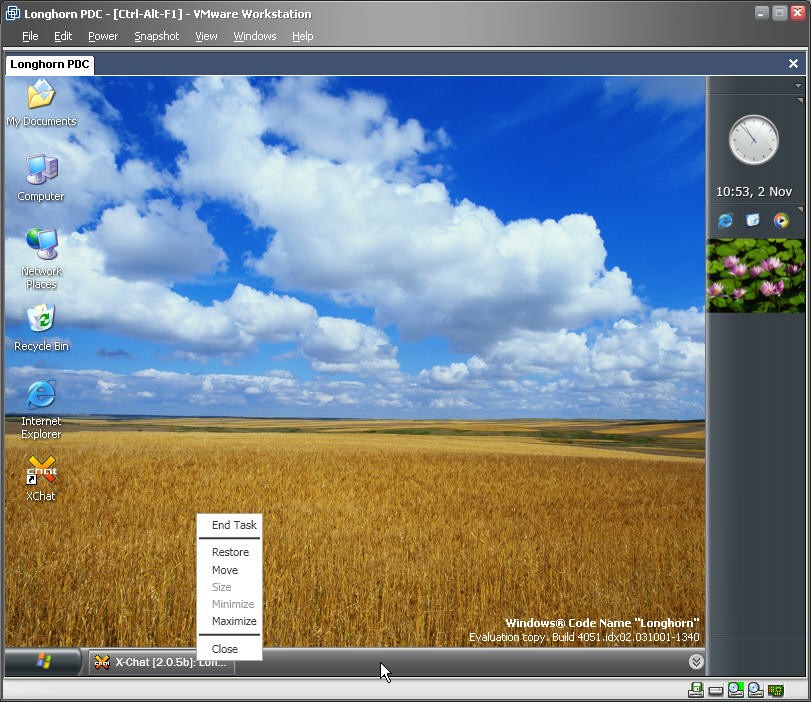The height and width of the screenshot is (702, 811).
Task: Select the Recycle Bin on the desktop
Action: point(41,322)
